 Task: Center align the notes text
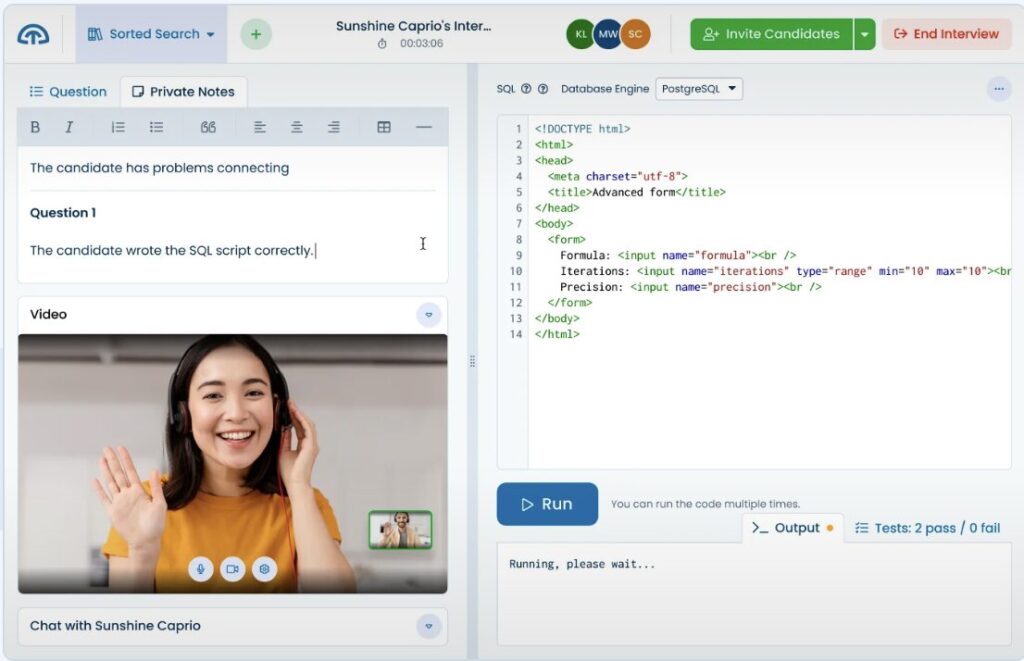point(296,127)
